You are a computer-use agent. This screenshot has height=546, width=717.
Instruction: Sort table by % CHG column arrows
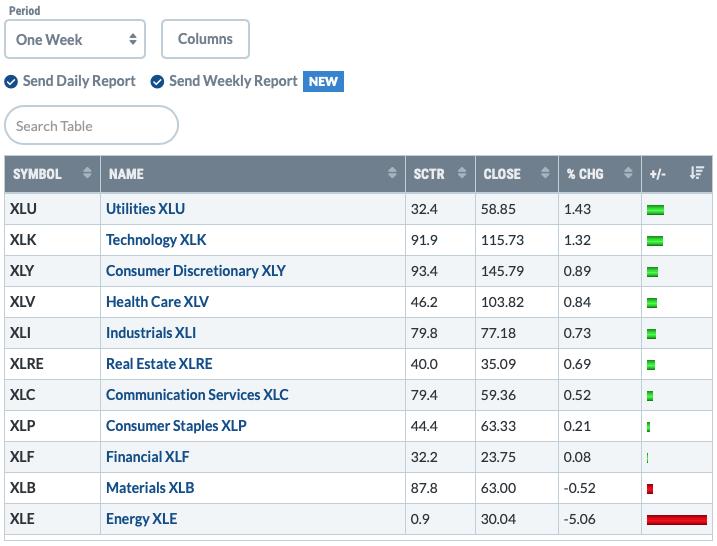click(x=628, y=173)
